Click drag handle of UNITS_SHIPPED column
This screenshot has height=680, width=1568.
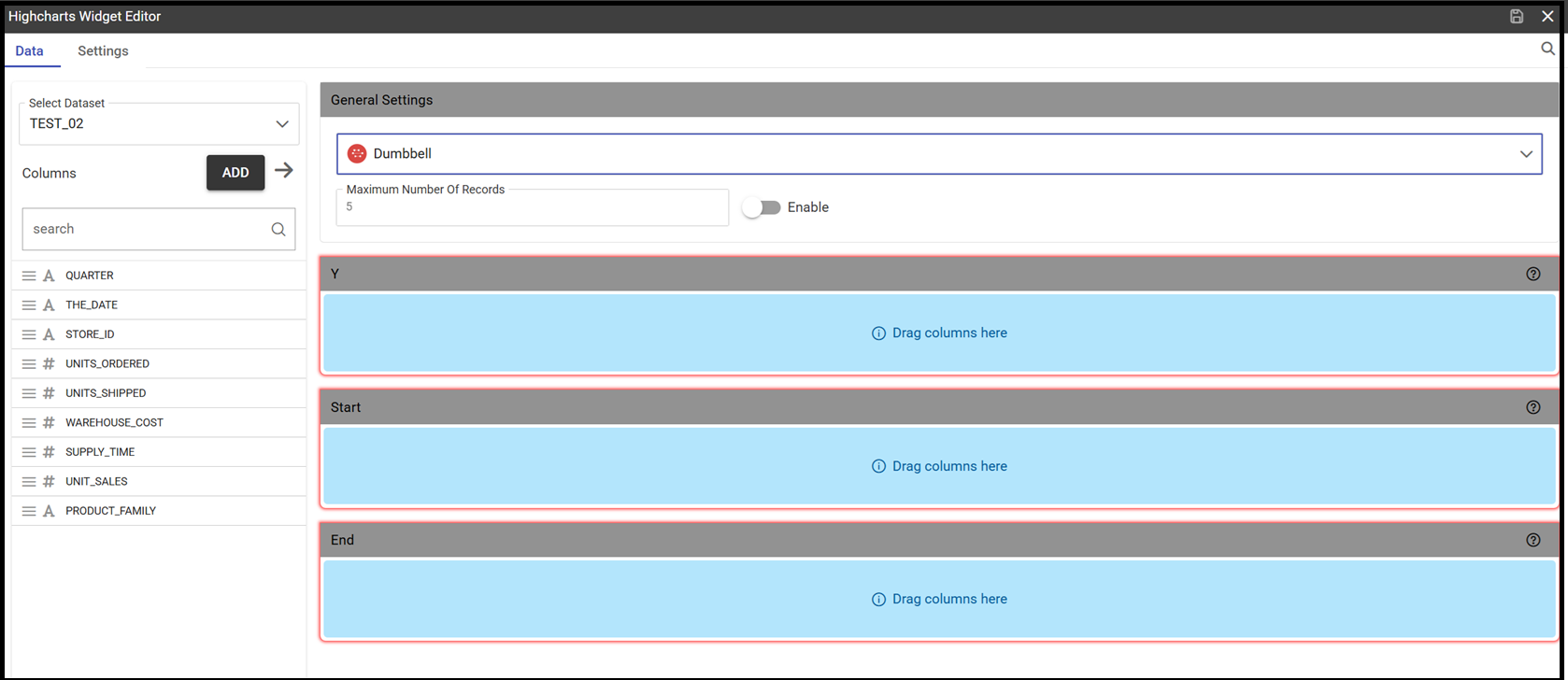29,393
